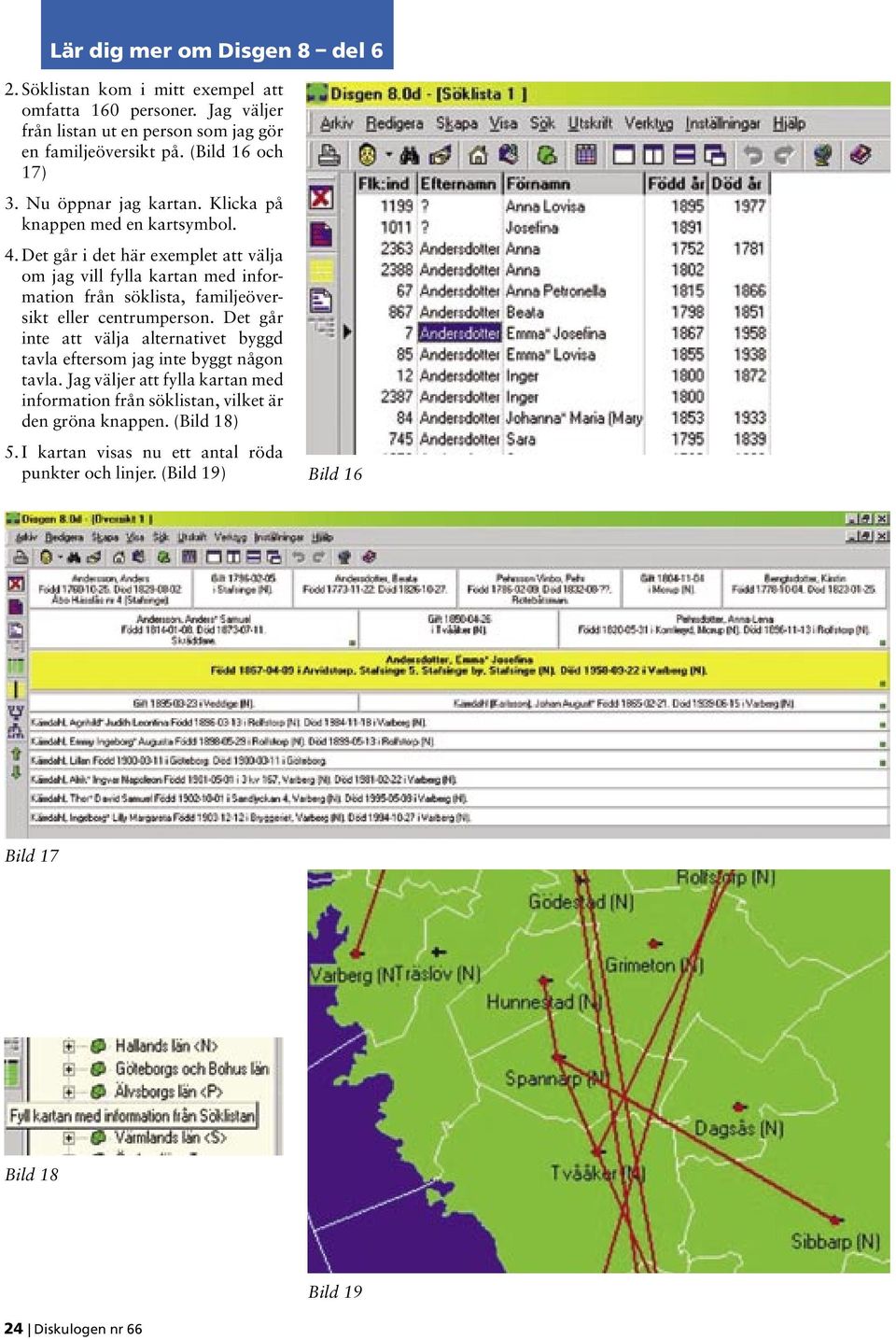Click the Andersson, Anders Samuel parent box
The width and height of the screenshot is (896, 1340).
click(193, 629)
